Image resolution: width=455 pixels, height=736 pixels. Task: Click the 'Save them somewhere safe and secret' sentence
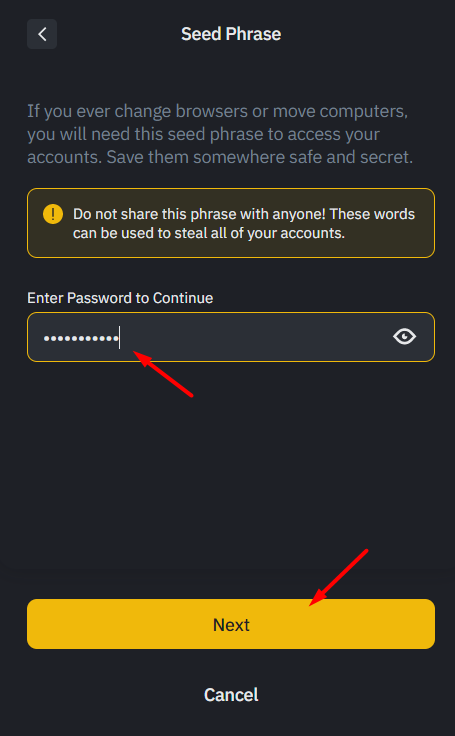[x=260, y=157]
